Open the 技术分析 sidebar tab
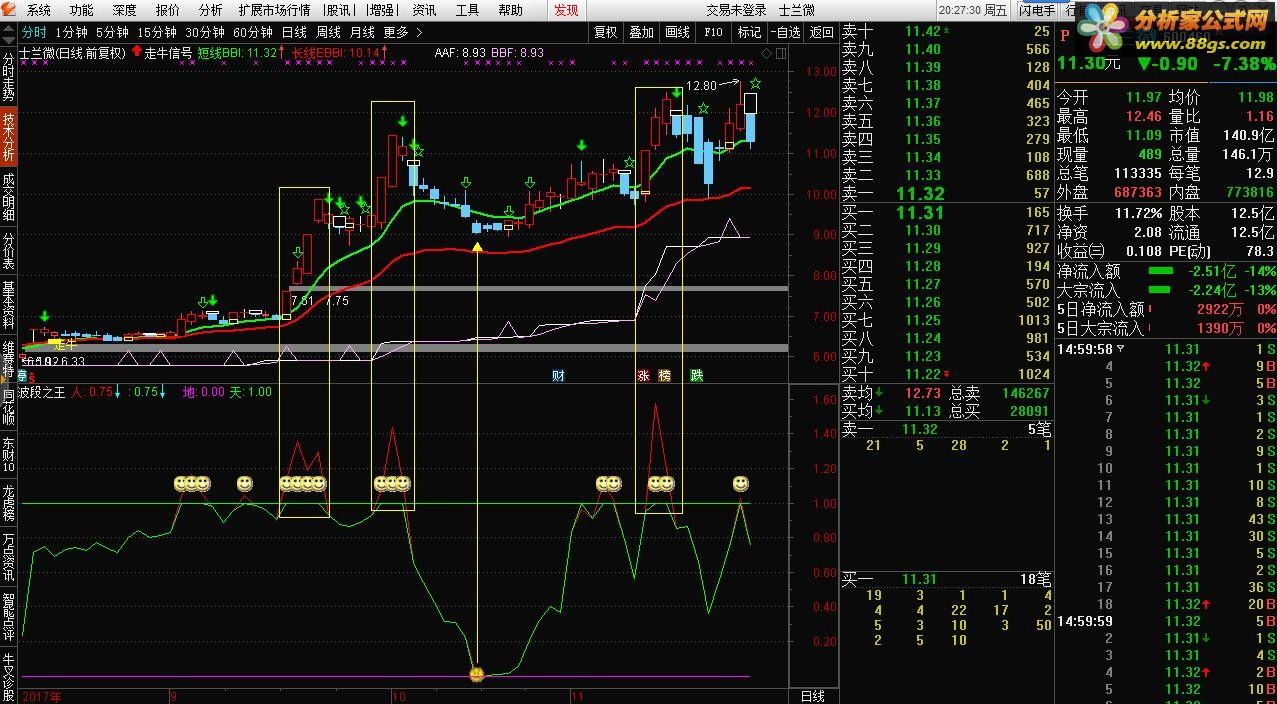 (x=9, y=136)
